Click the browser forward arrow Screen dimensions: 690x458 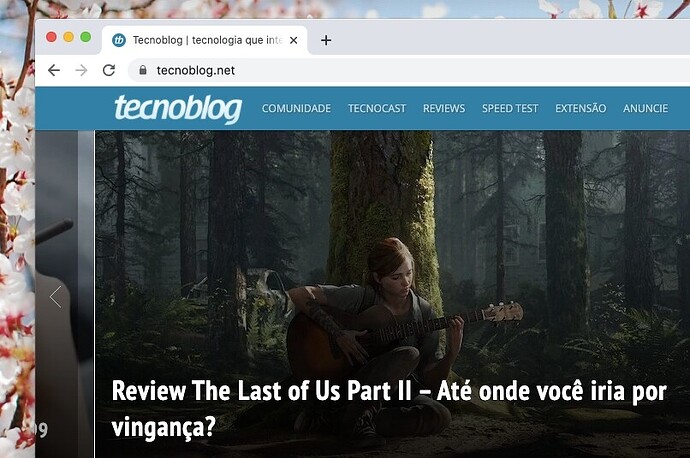click(x=81, y=70)
